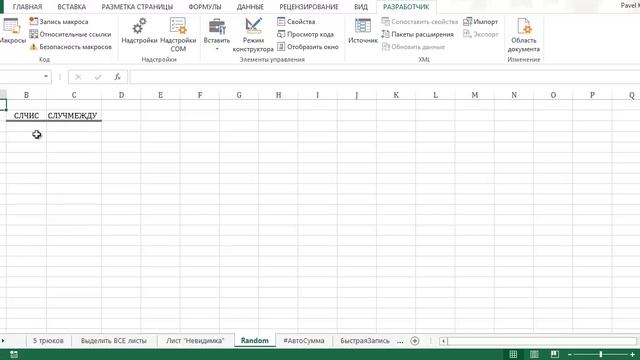The width and height of the screenshot is (640, 360).
Task: Click the formula bar confirm checkmark
Action: [98, 77]
